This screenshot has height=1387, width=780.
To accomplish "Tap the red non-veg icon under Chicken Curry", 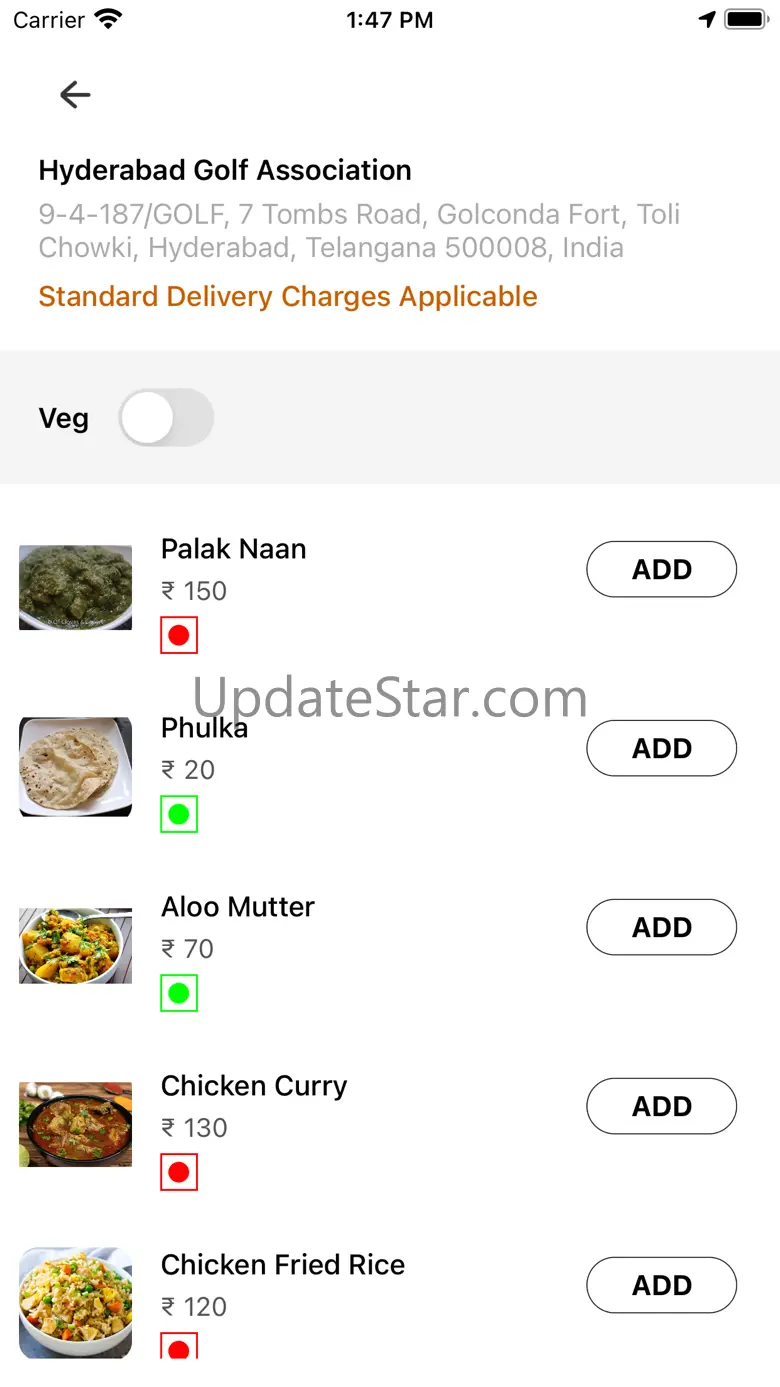I will 179,1172.
